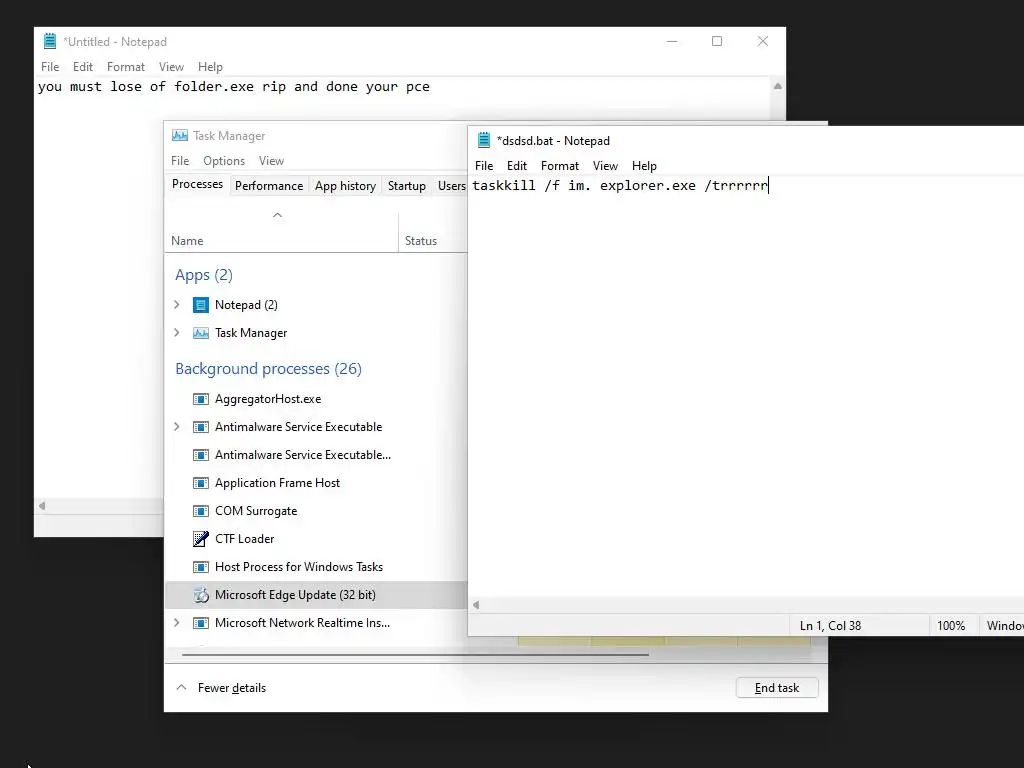Select COM Surrogate process row text
Viewport: 1024px width, 768px height.
pos(256,511)
